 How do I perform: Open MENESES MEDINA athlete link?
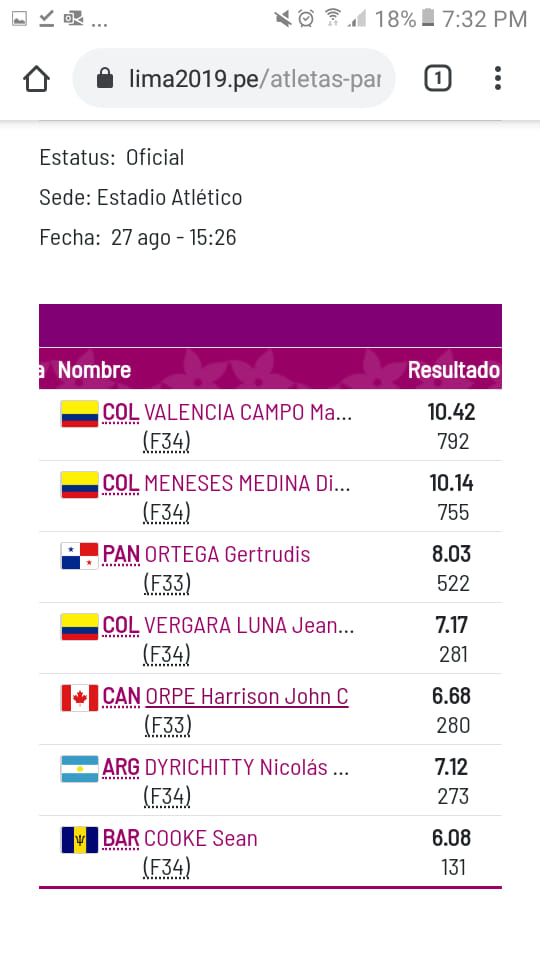(247, 484)
